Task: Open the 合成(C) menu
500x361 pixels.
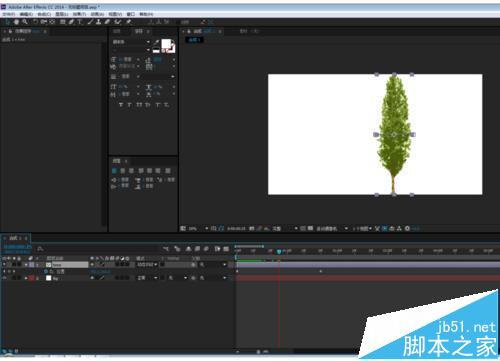Action: tap(44, 14)
